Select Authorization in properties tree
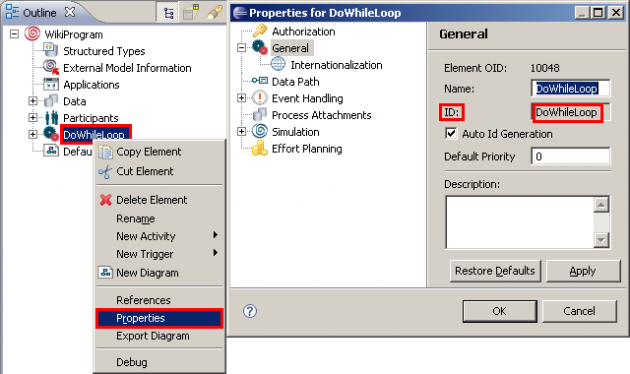 click(x=303, y=31)
